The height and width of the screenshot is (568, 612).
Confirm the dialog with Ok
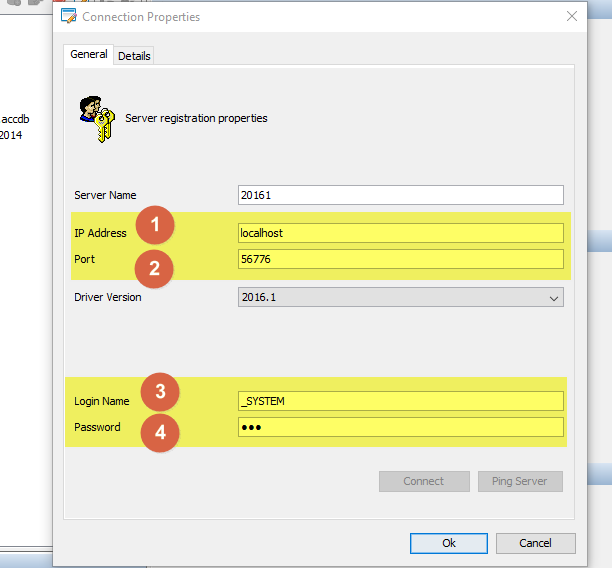coord(449,543)
